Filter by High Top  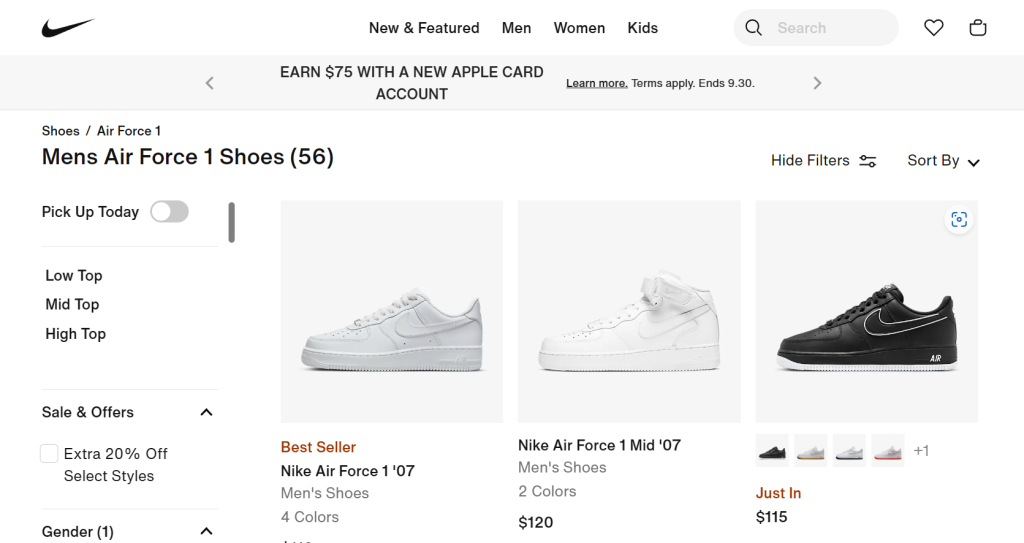pos(75,334)
